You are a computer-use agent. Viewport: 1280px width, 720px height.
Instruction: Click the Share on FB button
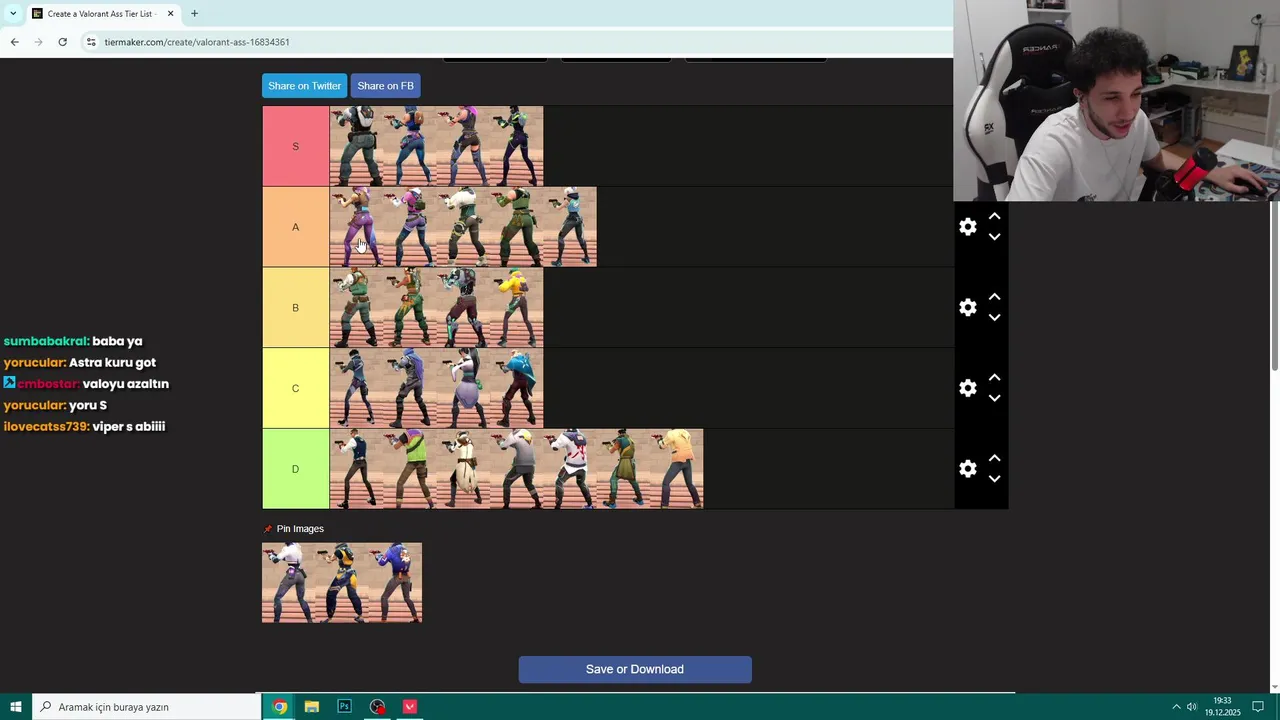(385, 86)
